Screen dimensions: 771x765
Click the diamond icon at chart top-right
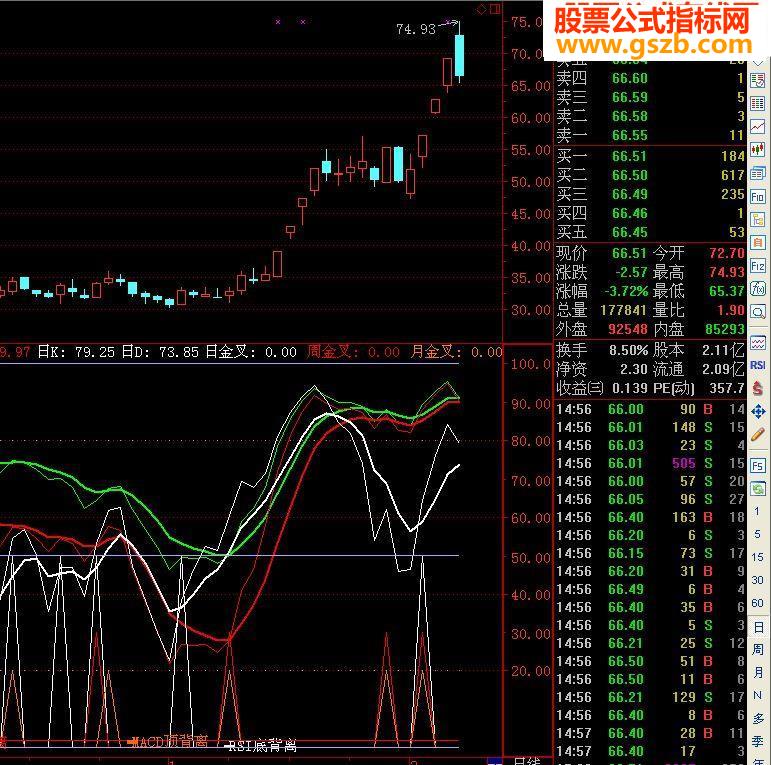(481, 9)
